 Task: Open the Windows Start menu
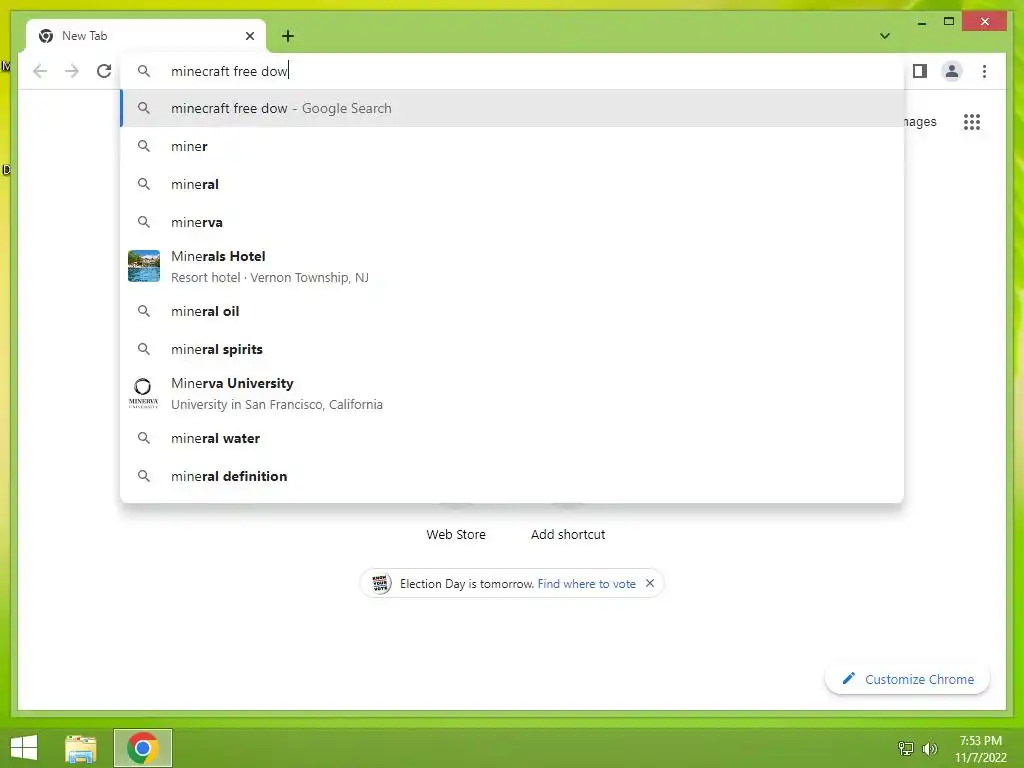(x=24, y=748)
